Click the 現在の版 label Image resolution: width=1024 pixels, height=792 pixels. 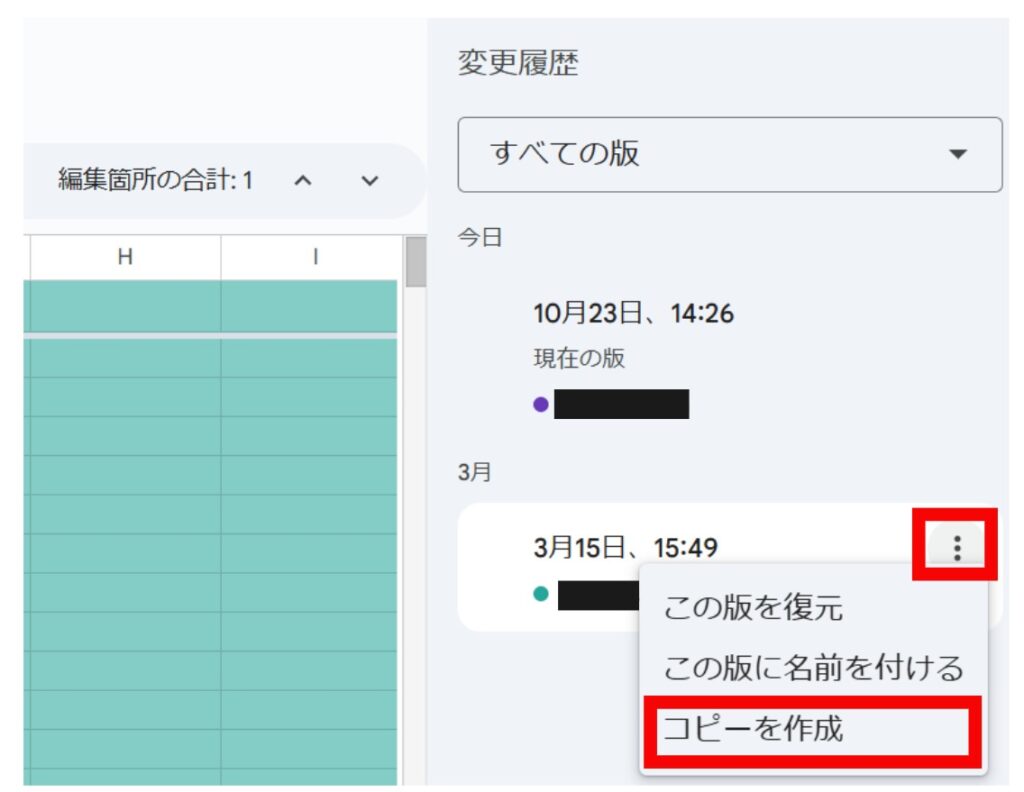(x=579, y=358)
